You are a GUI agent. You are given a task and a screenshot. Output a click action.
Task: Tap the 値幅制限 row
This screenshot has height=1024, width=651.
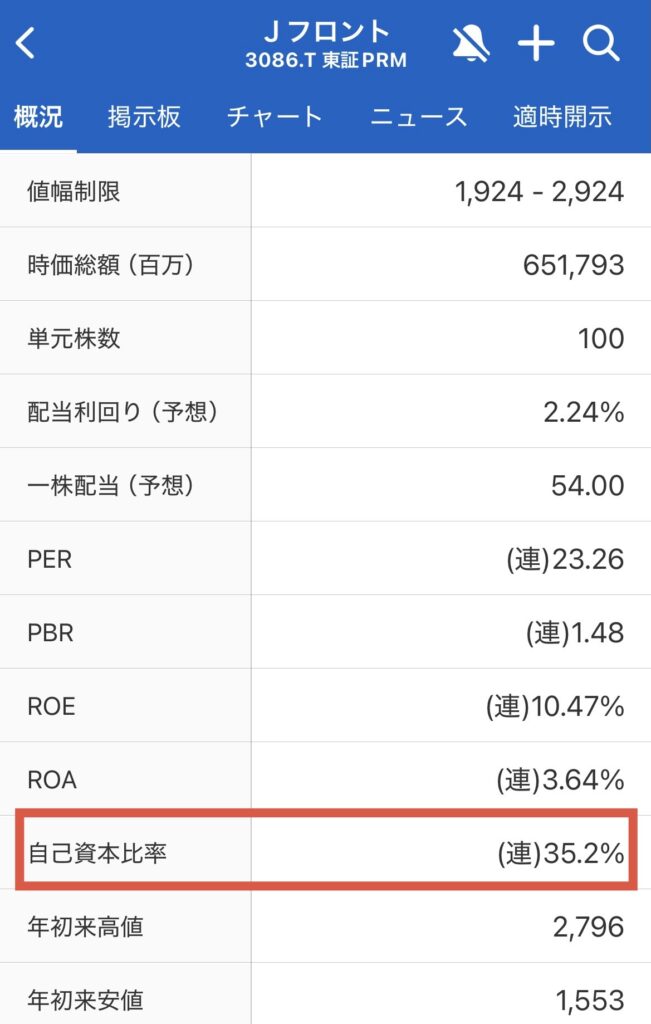click(325, 191)
